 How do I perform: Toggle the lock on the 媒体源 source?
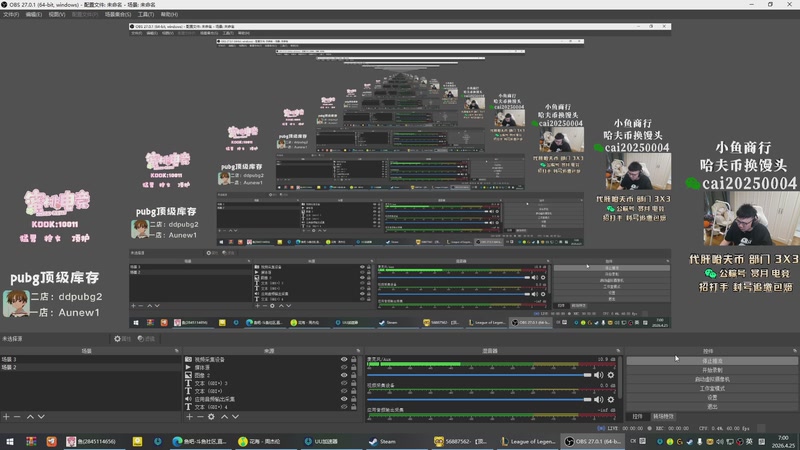tap(354, 367)
